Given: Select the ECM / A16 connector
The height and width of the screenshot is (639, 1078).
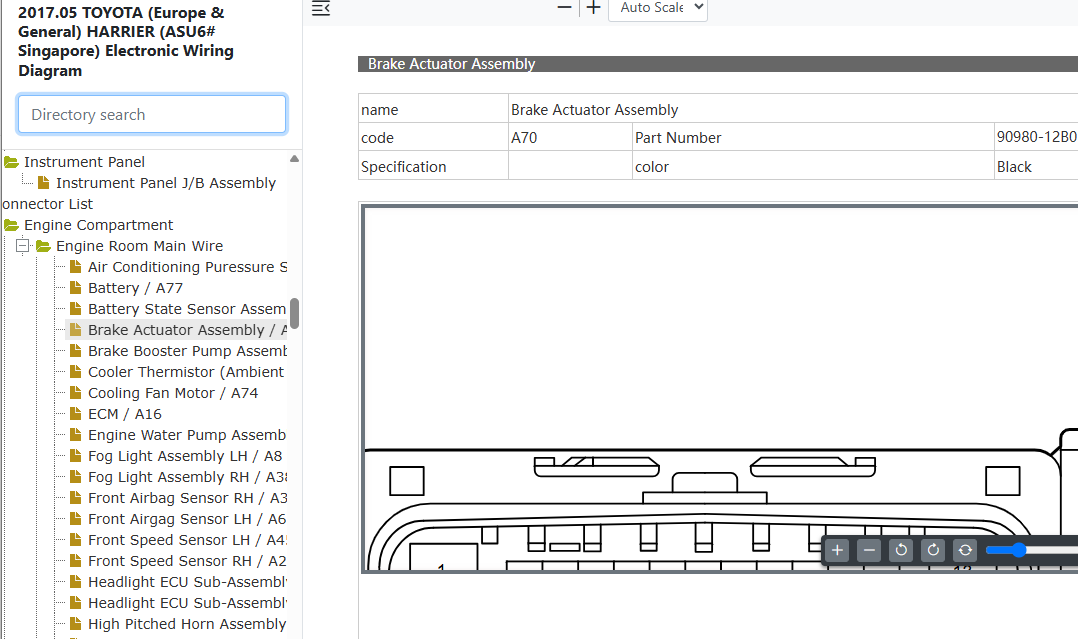Looking at the screenshot, I should coord(125,414).
